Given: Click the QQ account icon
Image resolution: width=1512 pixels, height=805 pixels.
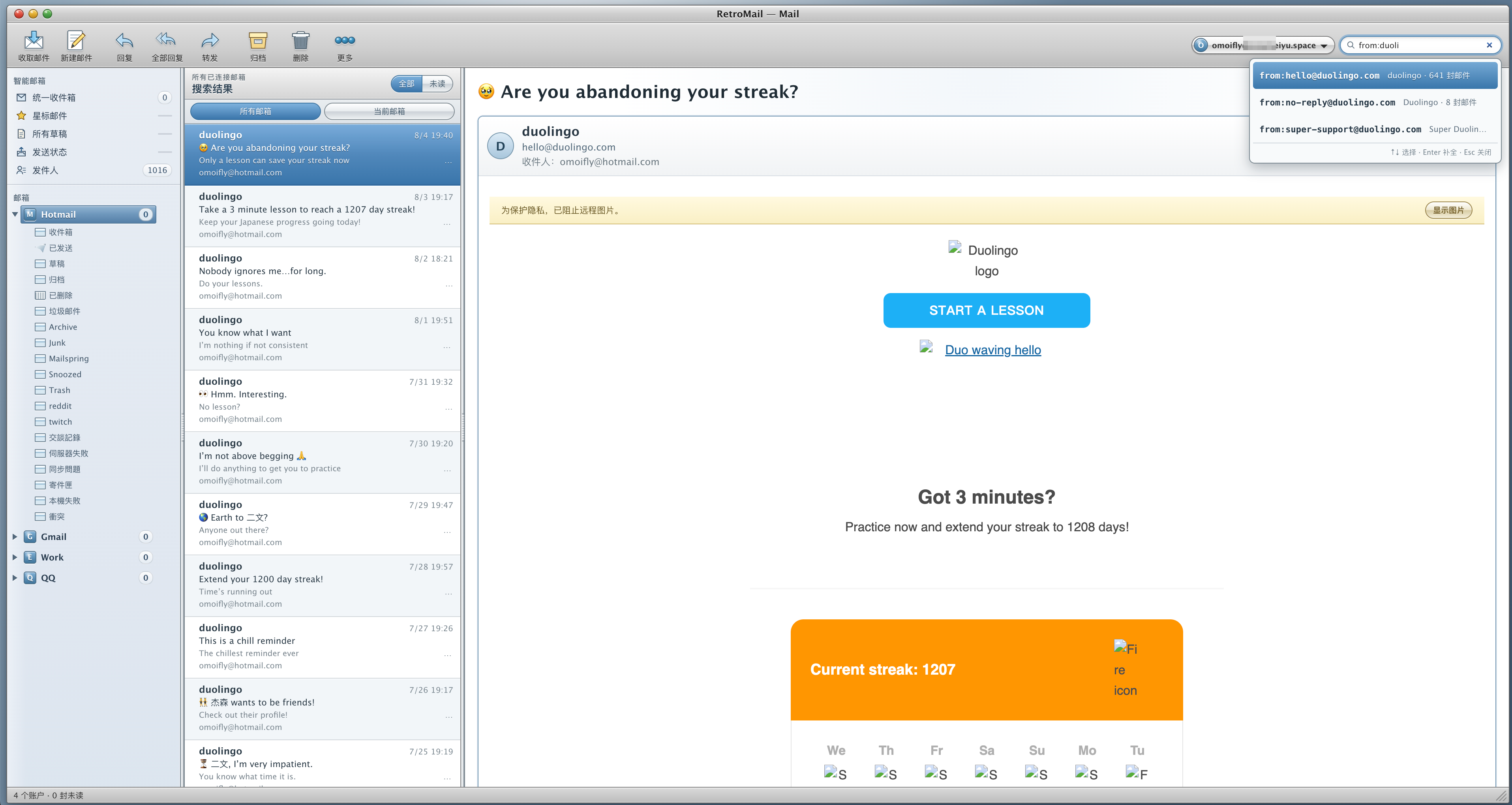Looking at the screenshot, I should pyautogui.click(x=30, y=578).
